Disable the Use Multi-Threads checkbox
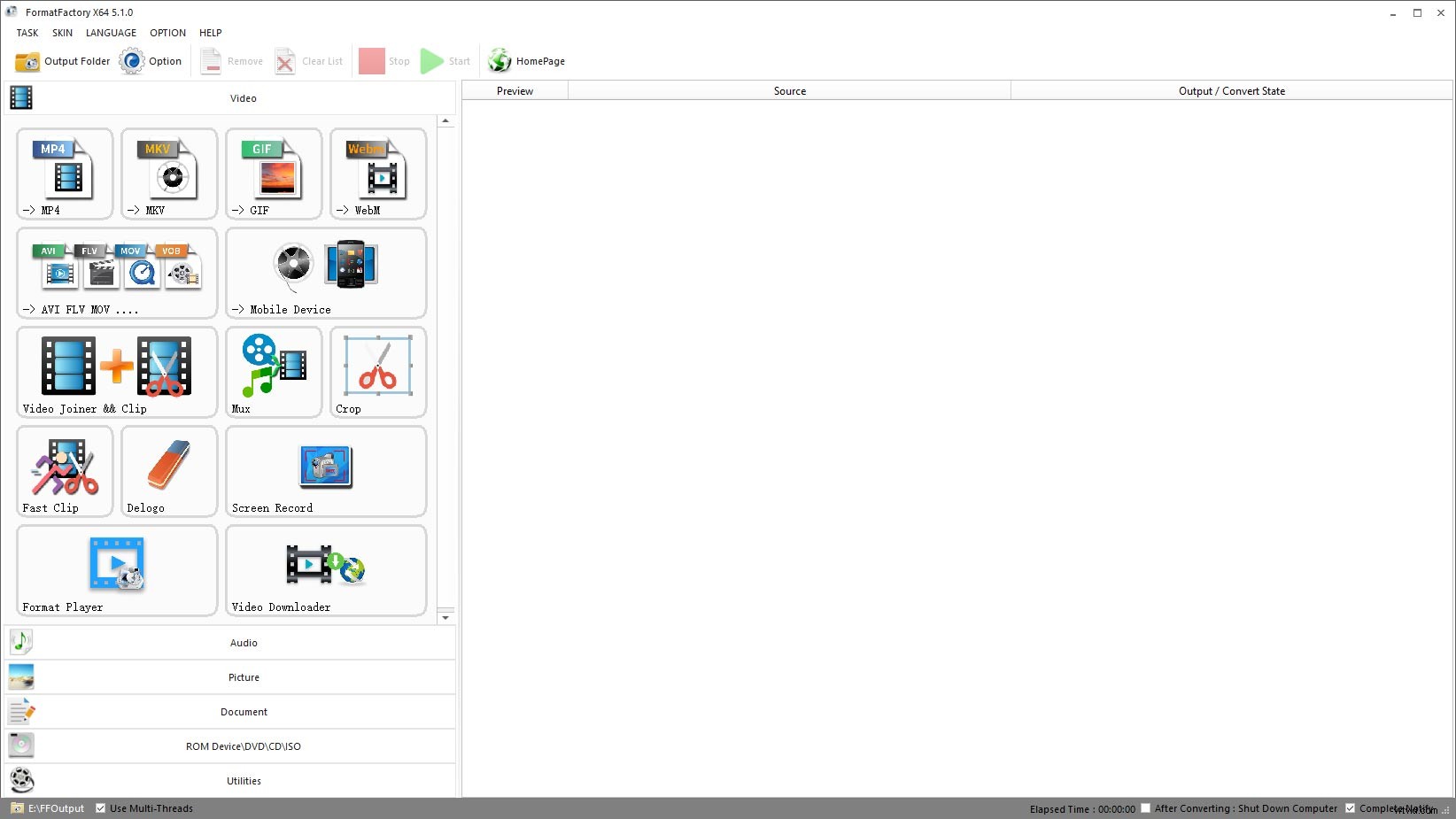This screenshot has height=819, width=1456. [x=101, y=808]
